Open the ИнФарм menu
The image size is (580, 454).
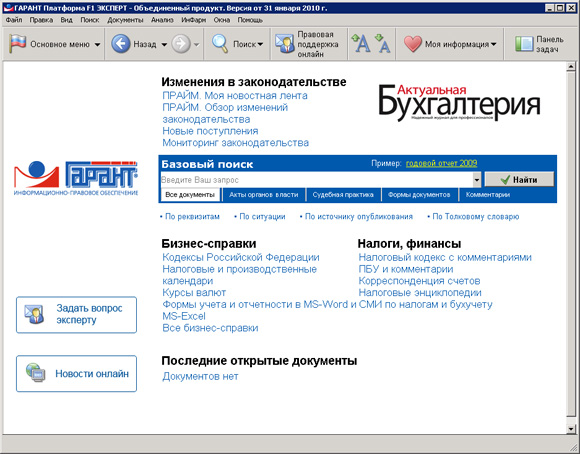click(x=193, y=20)
